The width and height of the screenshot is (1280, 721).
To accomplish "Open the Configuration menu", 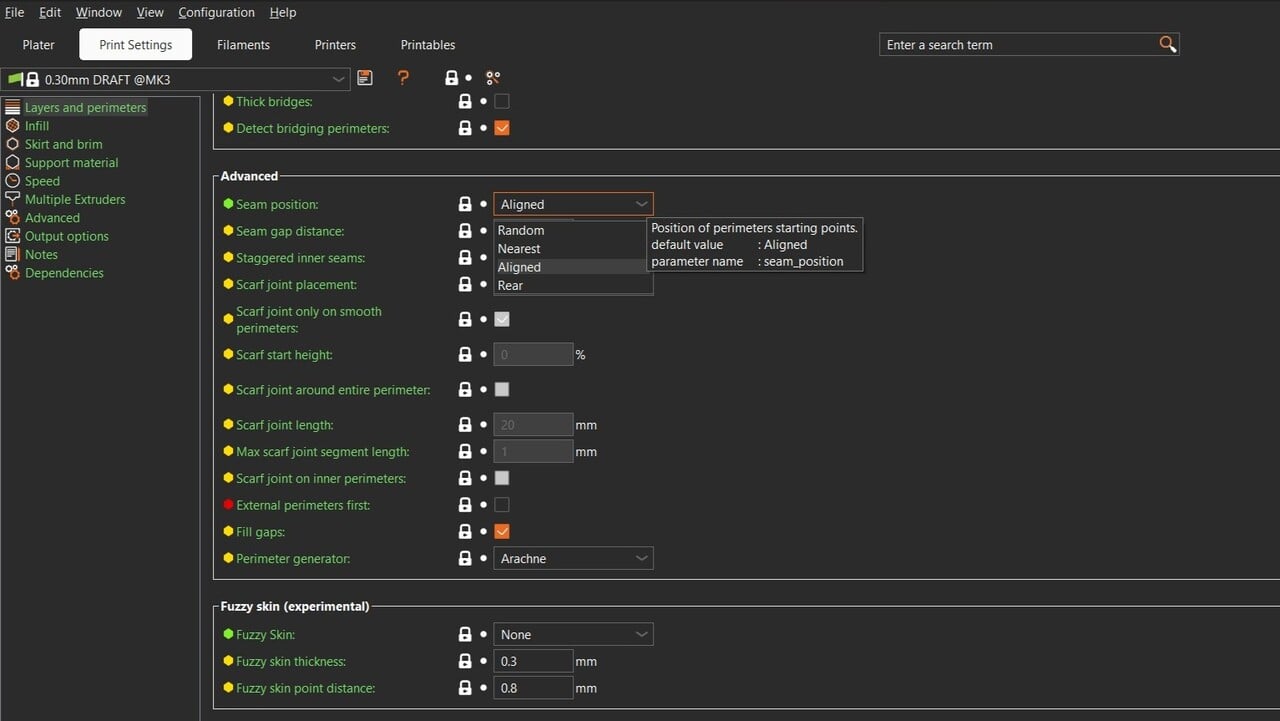I will 216,12.
